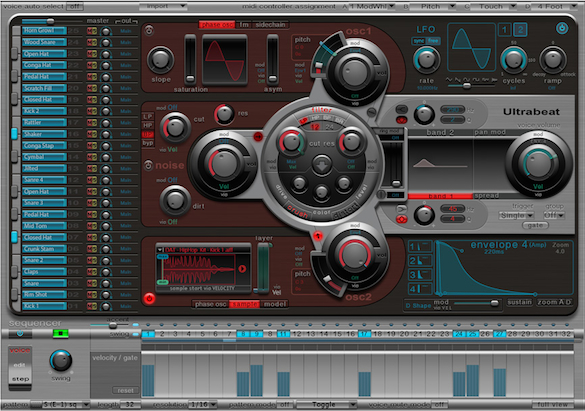Open MIDI controller B Pitch dropdown
The width and height of the screenshot is (585, 411).
[x=432, y=6]
